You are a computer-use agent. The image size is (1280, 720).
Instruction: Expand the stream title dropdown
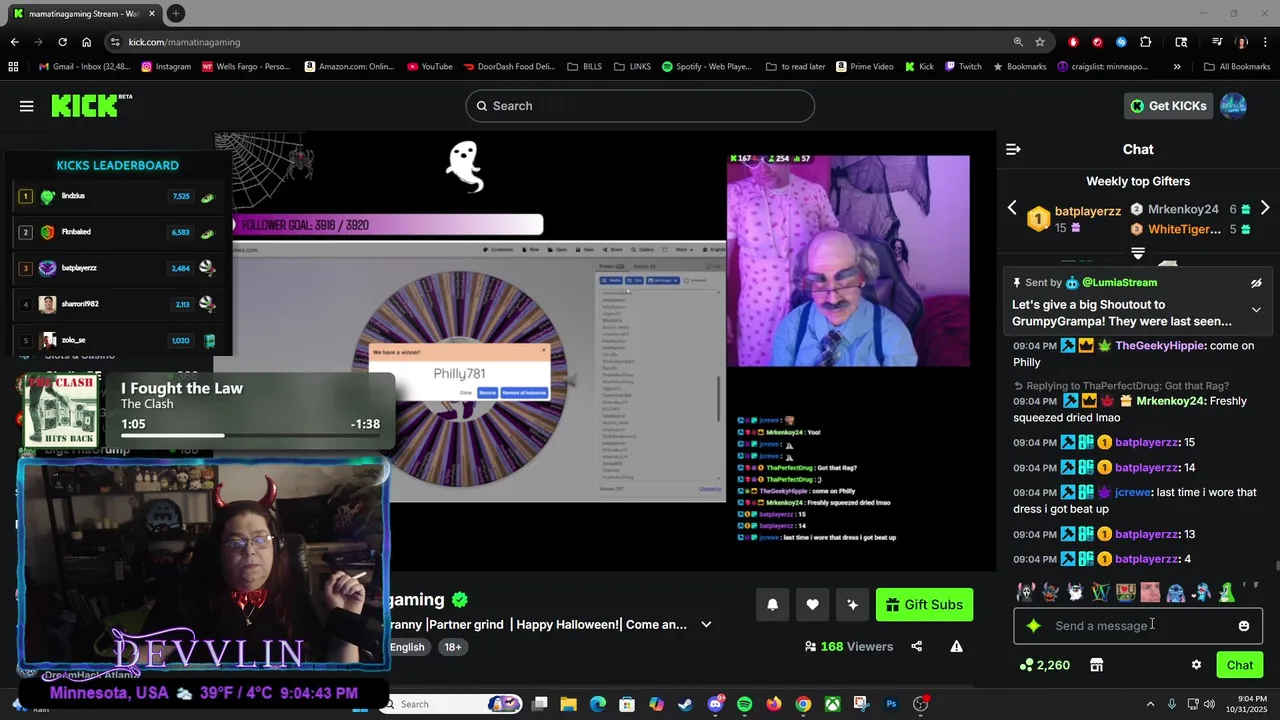(x=706, y=624)
